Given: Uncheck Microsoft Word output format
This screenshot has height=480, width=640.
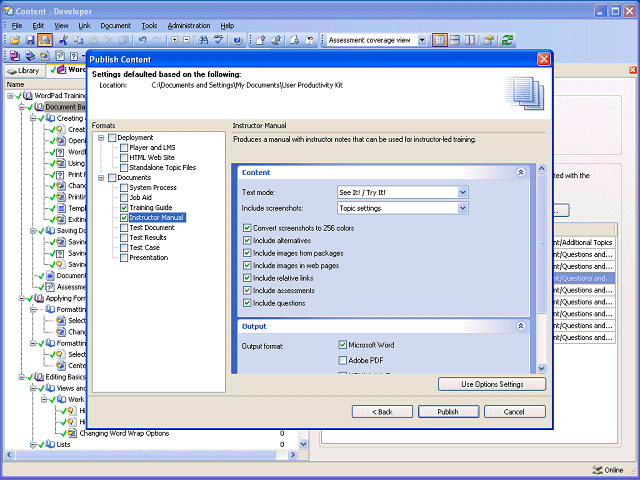Looking at the screenshot, I should tap(343, 345).
